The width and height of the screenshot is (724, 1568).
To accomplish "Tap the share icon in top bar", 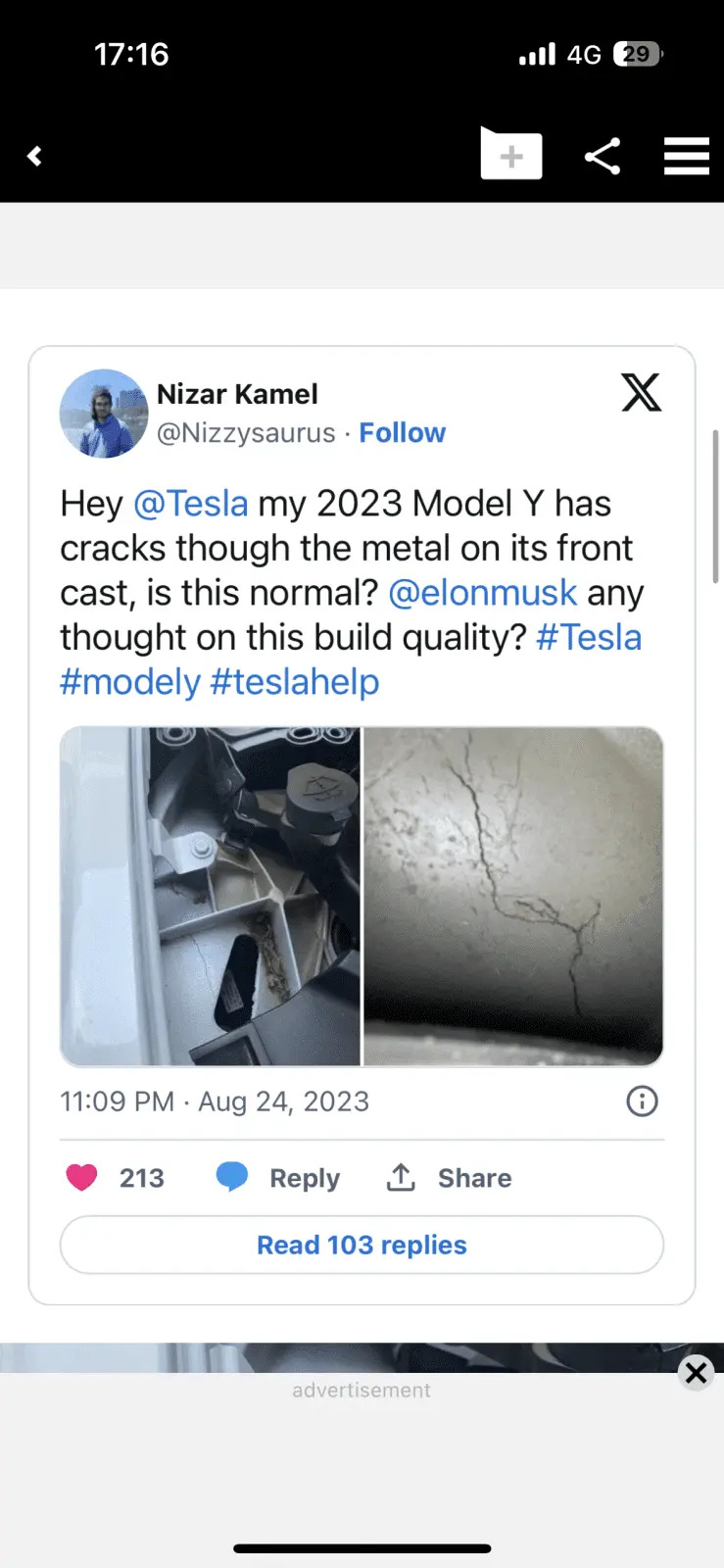I will click(603, 156).
